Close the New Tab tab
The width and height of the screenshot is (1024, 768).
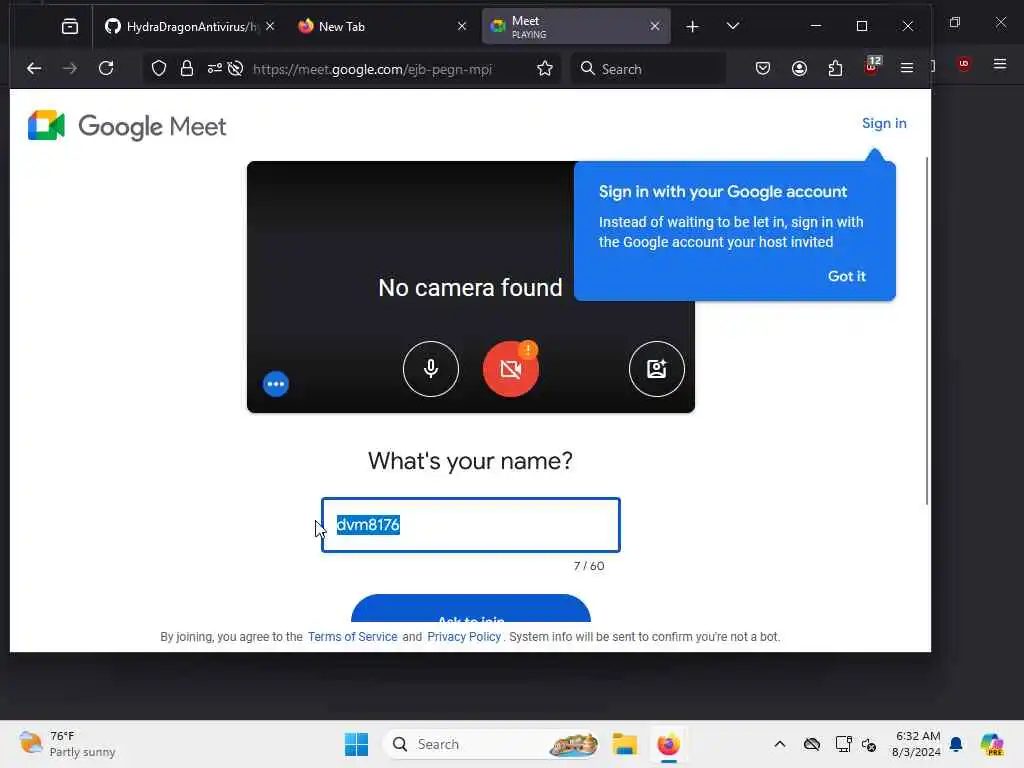click(x=462, y=26)
